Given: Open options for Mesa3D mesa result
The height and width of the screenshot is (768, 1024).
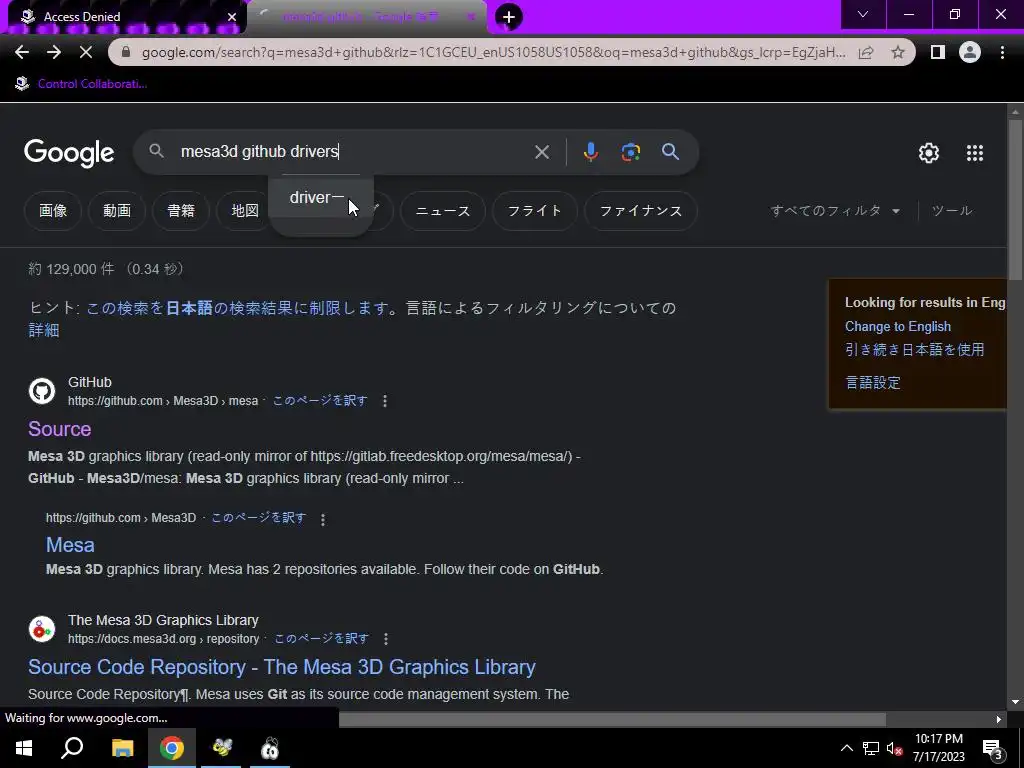Looking at the screenshot, I should 385,401.
